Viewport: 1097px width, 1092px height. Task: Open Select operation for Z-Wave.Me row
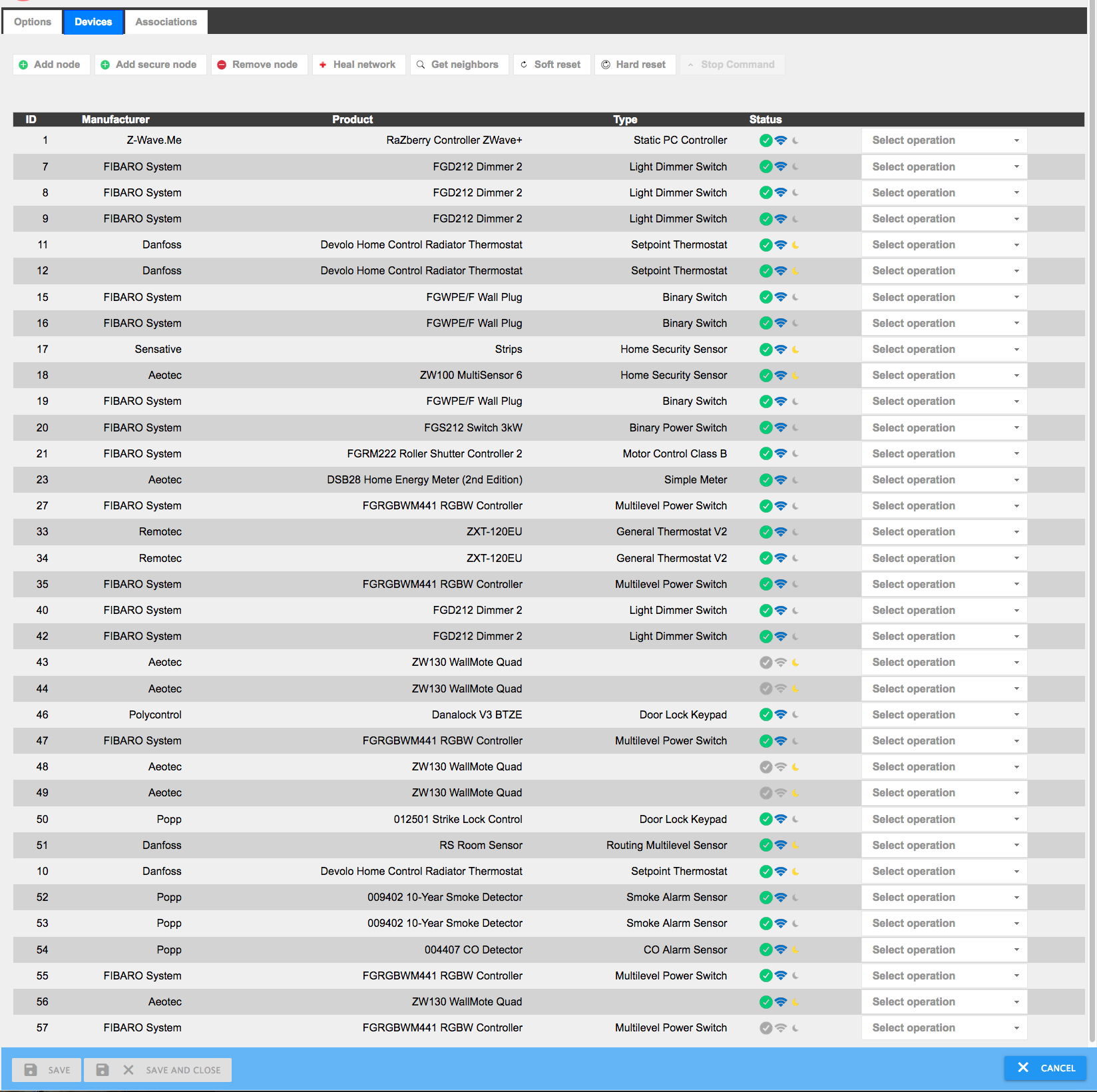(x=945, y=140)
